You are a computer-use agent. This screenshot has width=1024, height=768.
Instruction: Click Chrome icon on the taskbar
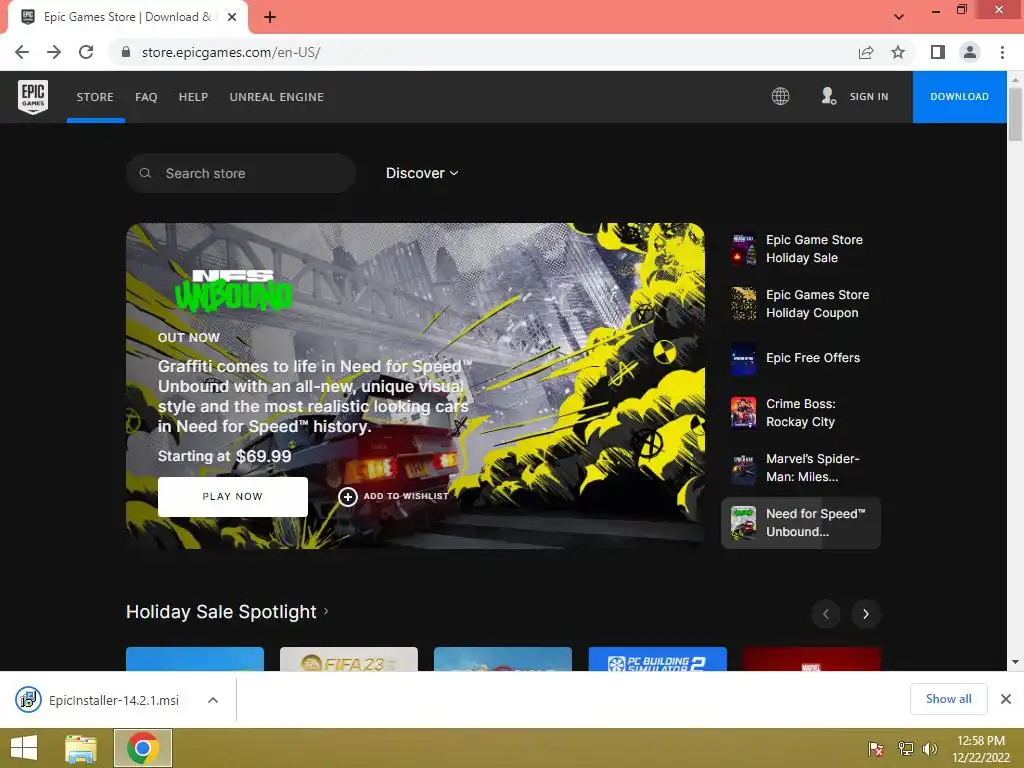pos(143,748)
